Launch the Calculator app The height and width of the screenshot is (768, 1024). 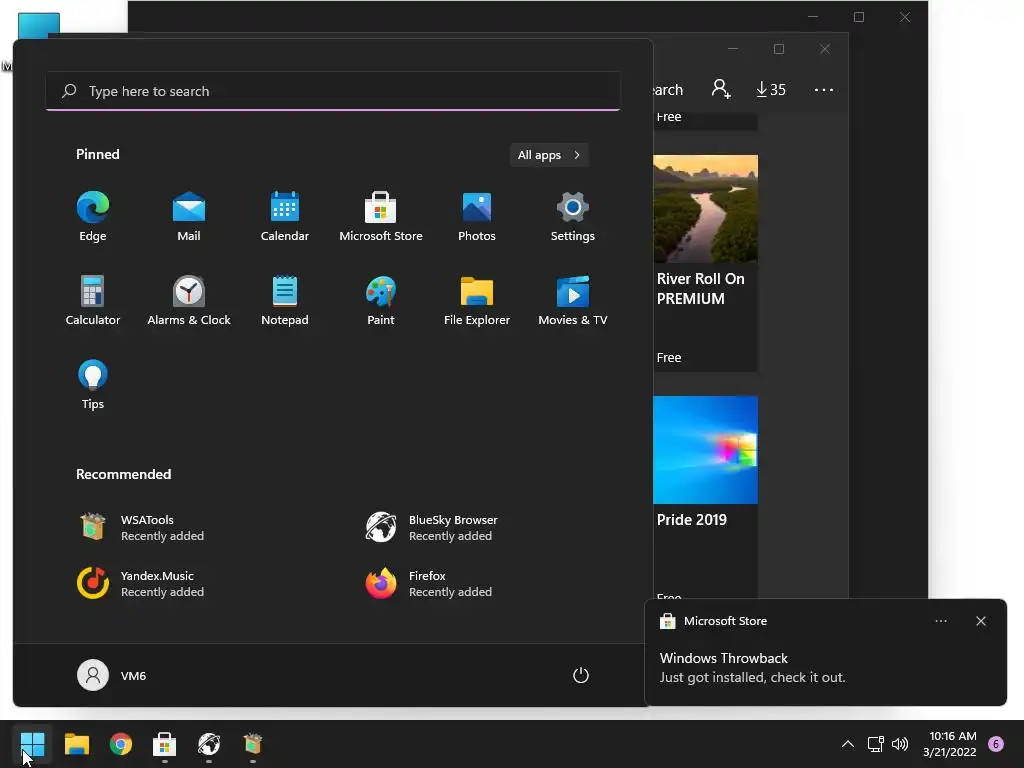point(93,300)
